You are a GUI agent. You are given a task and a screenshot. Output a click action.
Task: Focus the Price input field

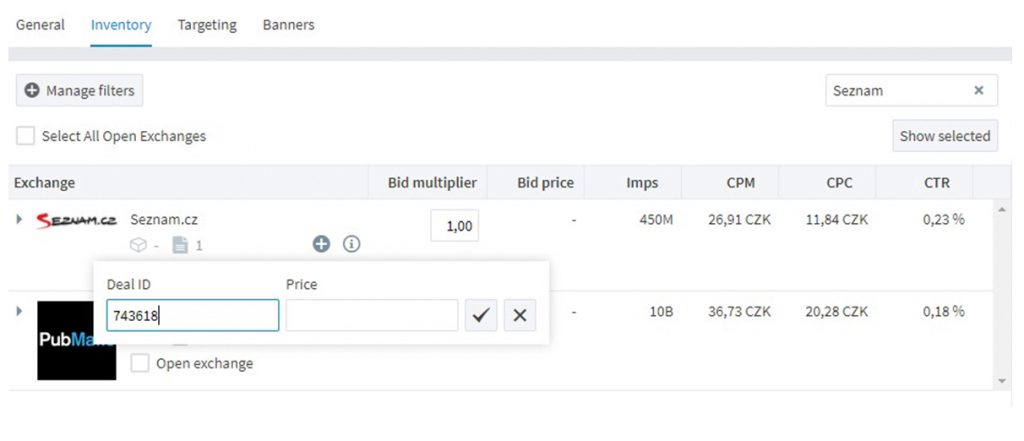pos(372,316)
